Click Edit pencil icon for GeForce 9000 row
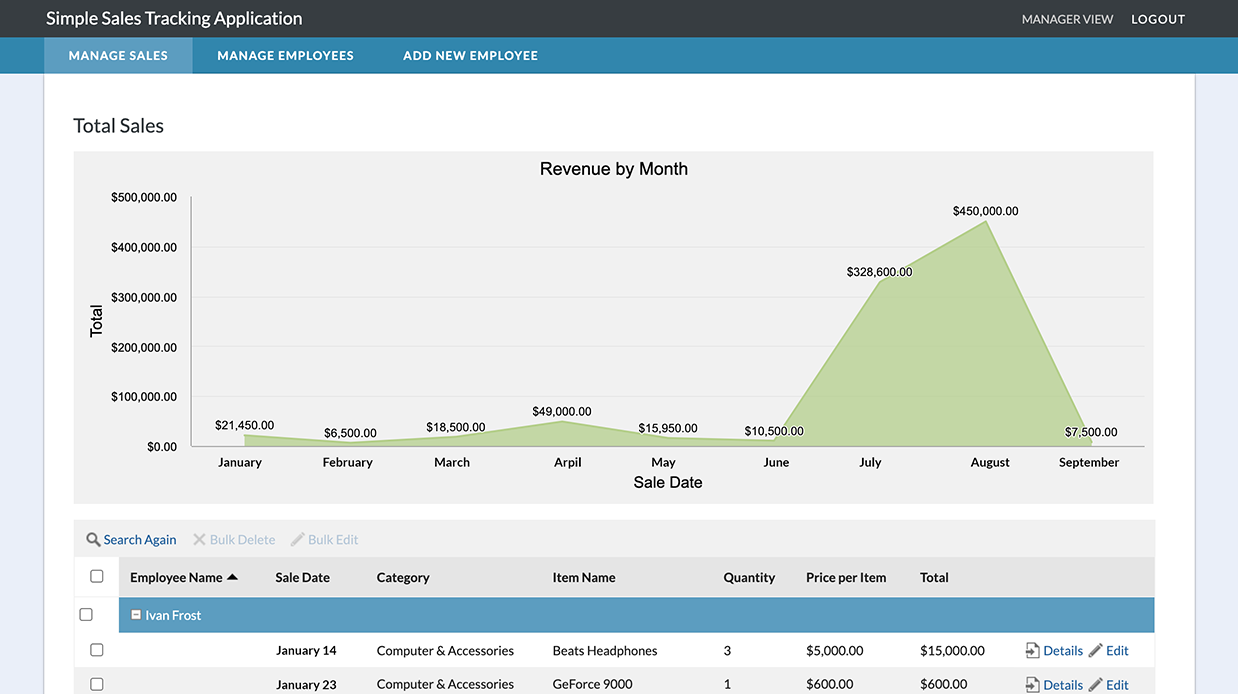1238x694 pixels. point(1096,685)
